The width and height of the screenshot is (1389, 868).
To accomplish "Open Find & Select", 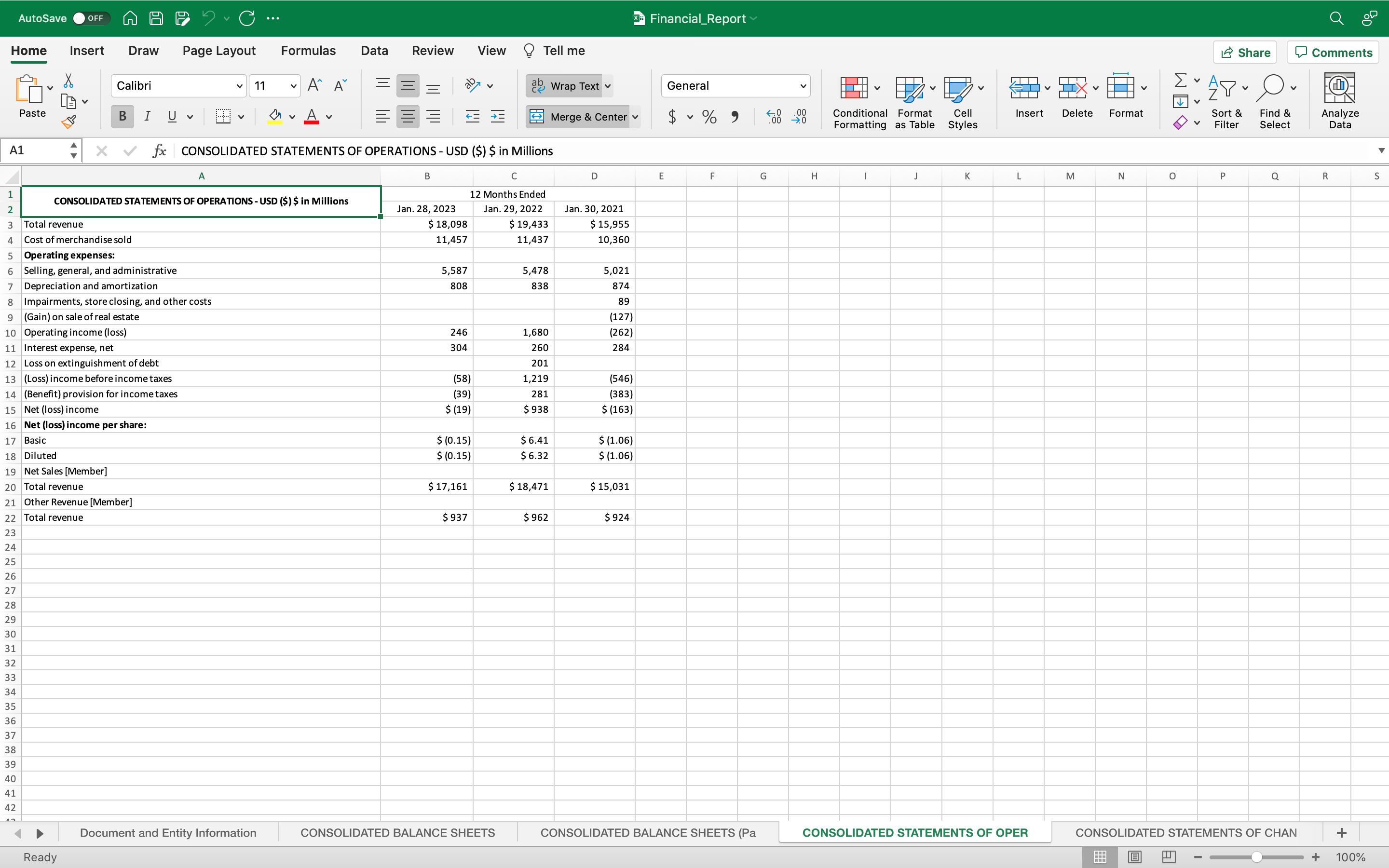I will point(1275,102).
